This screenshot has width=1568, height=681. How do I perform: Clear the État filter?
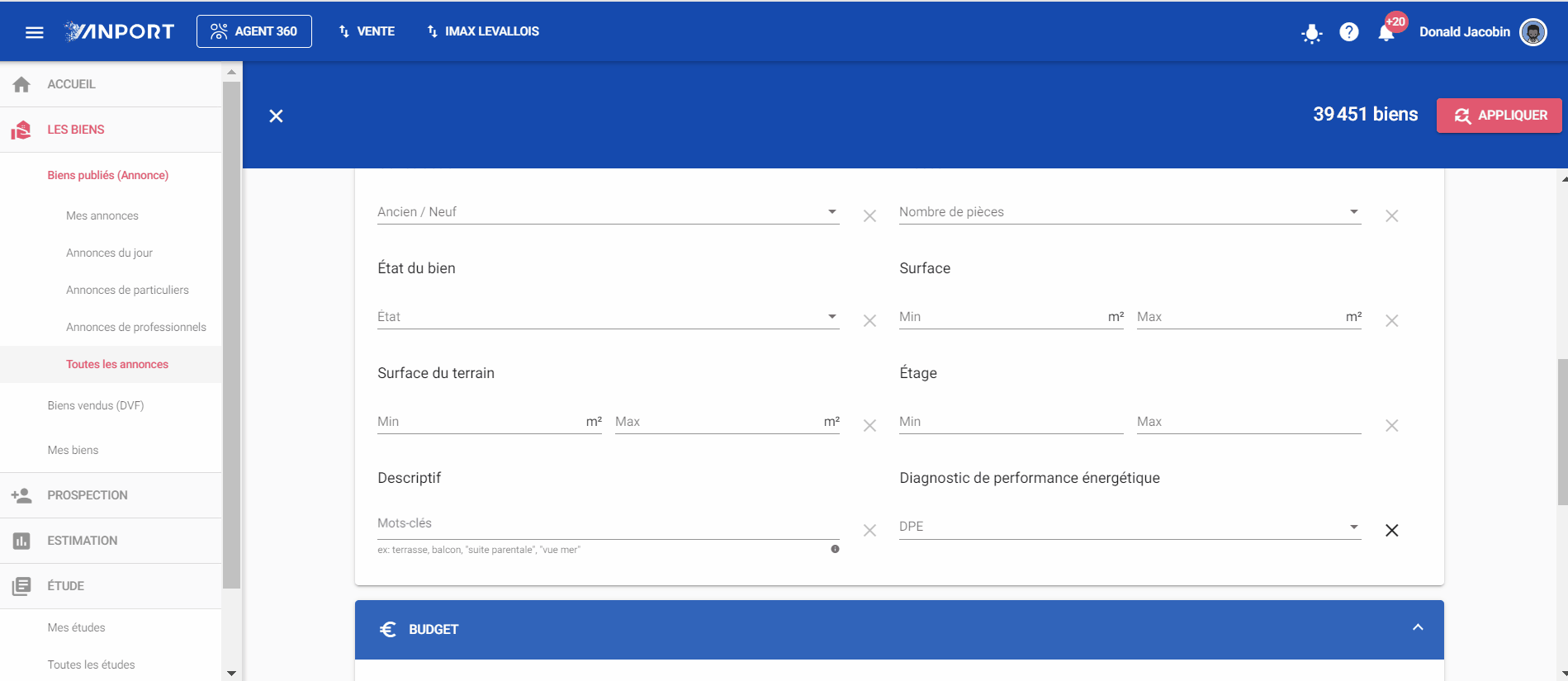click(x=869, y=321)
